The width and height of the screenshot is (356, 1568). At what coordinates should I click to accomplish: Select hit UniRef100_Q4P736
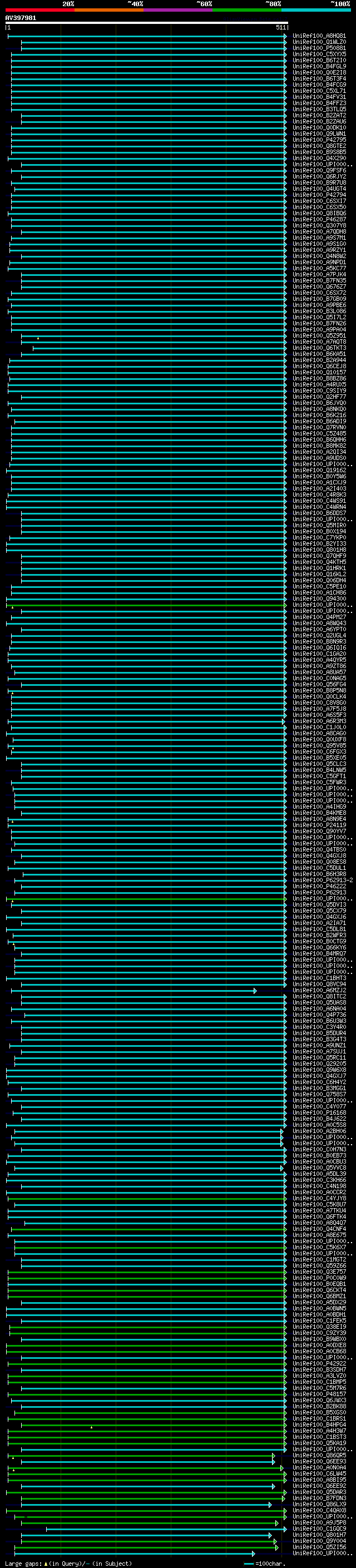click(319, 1015)
